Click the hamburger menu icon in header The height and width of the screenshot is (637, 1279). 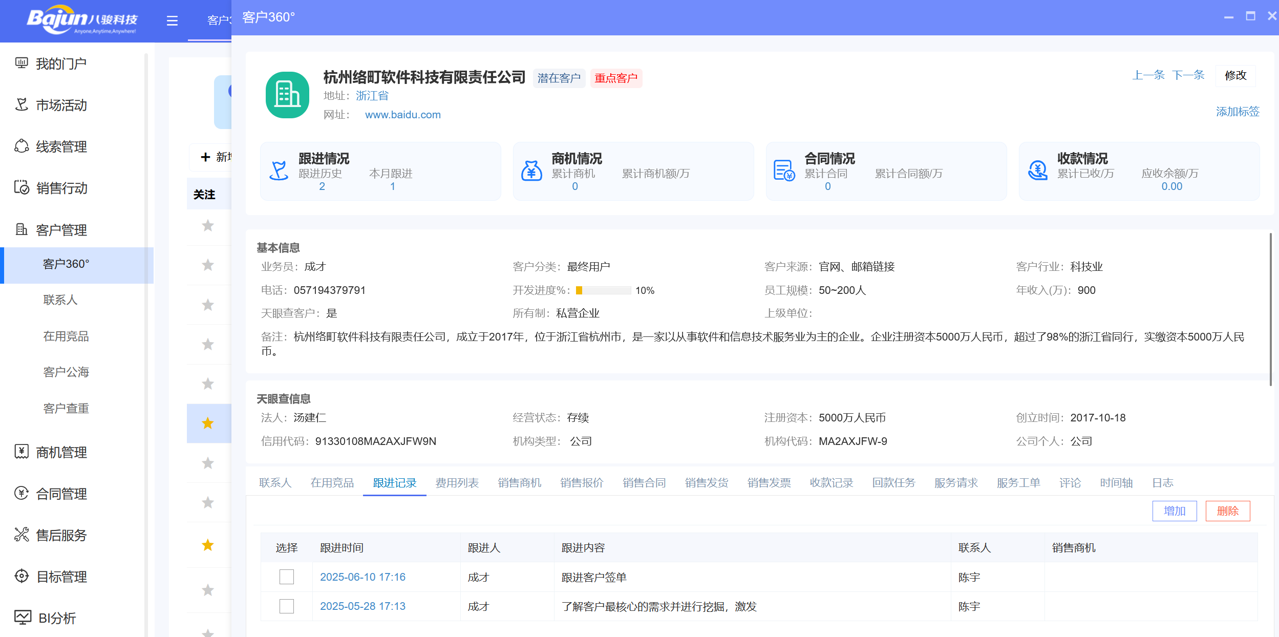click(172, 20)
